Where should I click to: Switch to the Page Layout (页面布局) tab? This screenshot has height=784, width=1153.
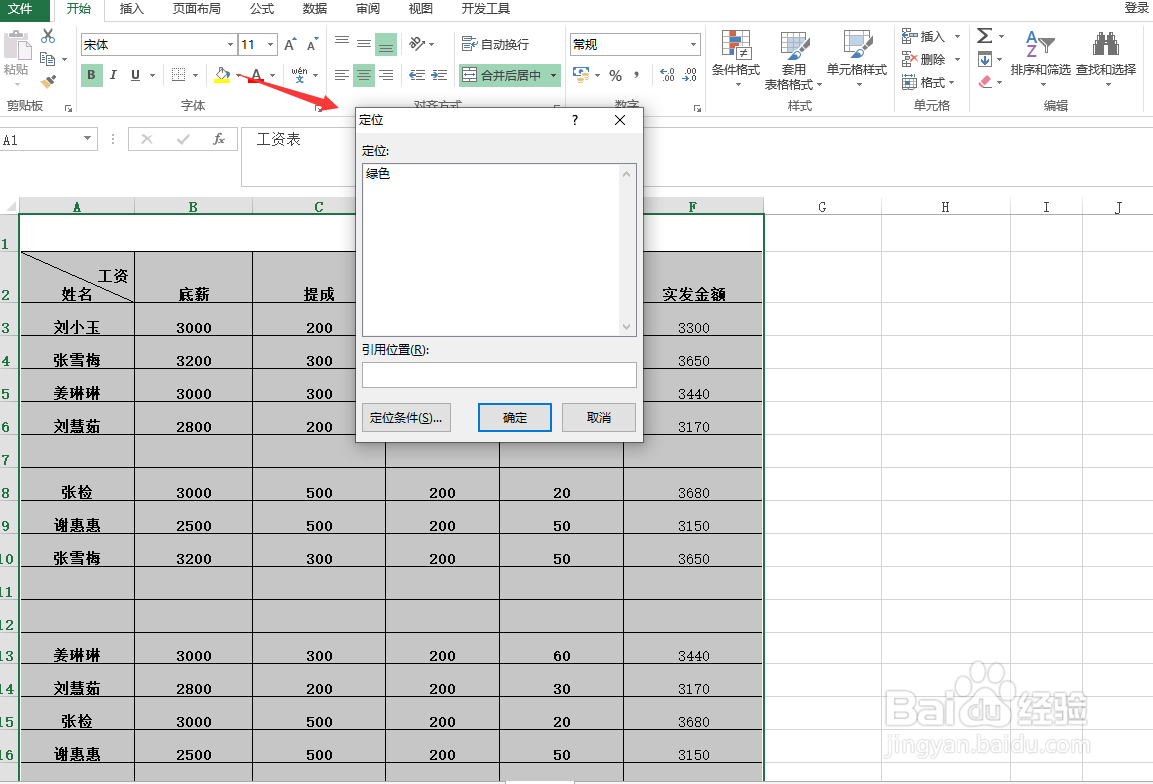(x=196, y=9)
